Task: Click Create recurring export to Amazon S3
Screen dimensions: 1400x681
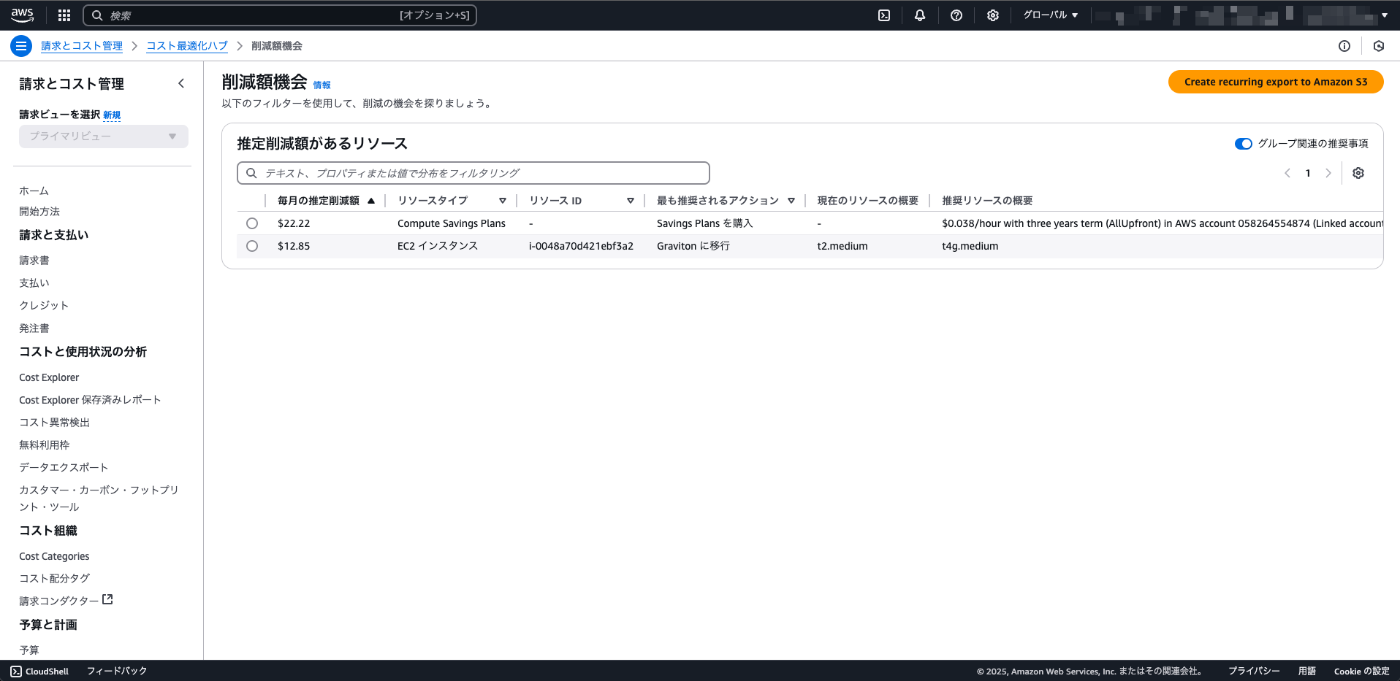Action: pos(1275,82)
